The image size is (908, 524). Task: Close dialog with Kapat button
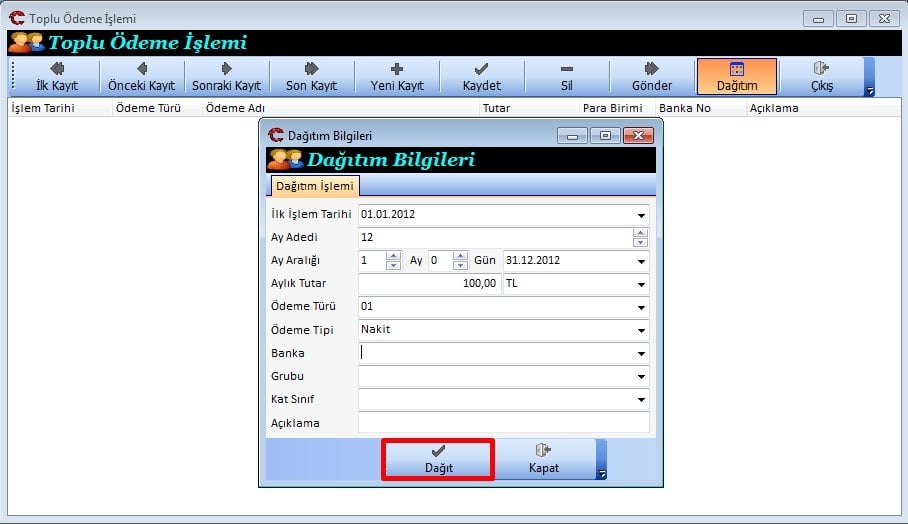(544, 459)
